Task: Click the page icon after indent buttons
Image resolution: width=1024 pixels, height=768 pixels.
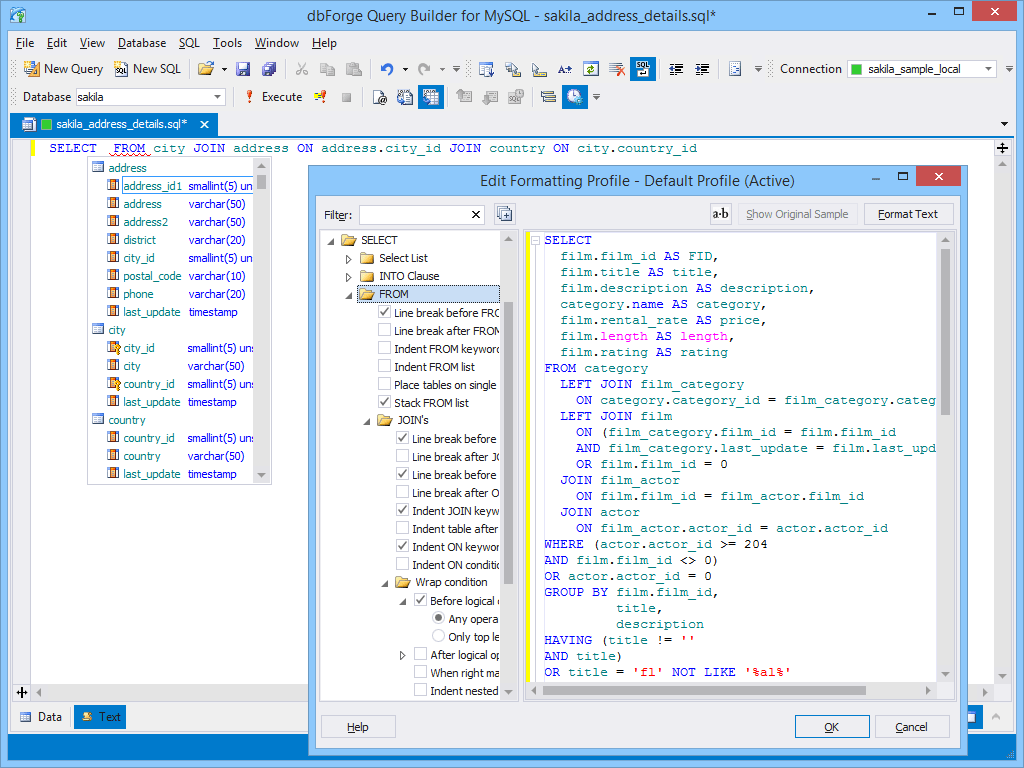Action: (735, 69)
